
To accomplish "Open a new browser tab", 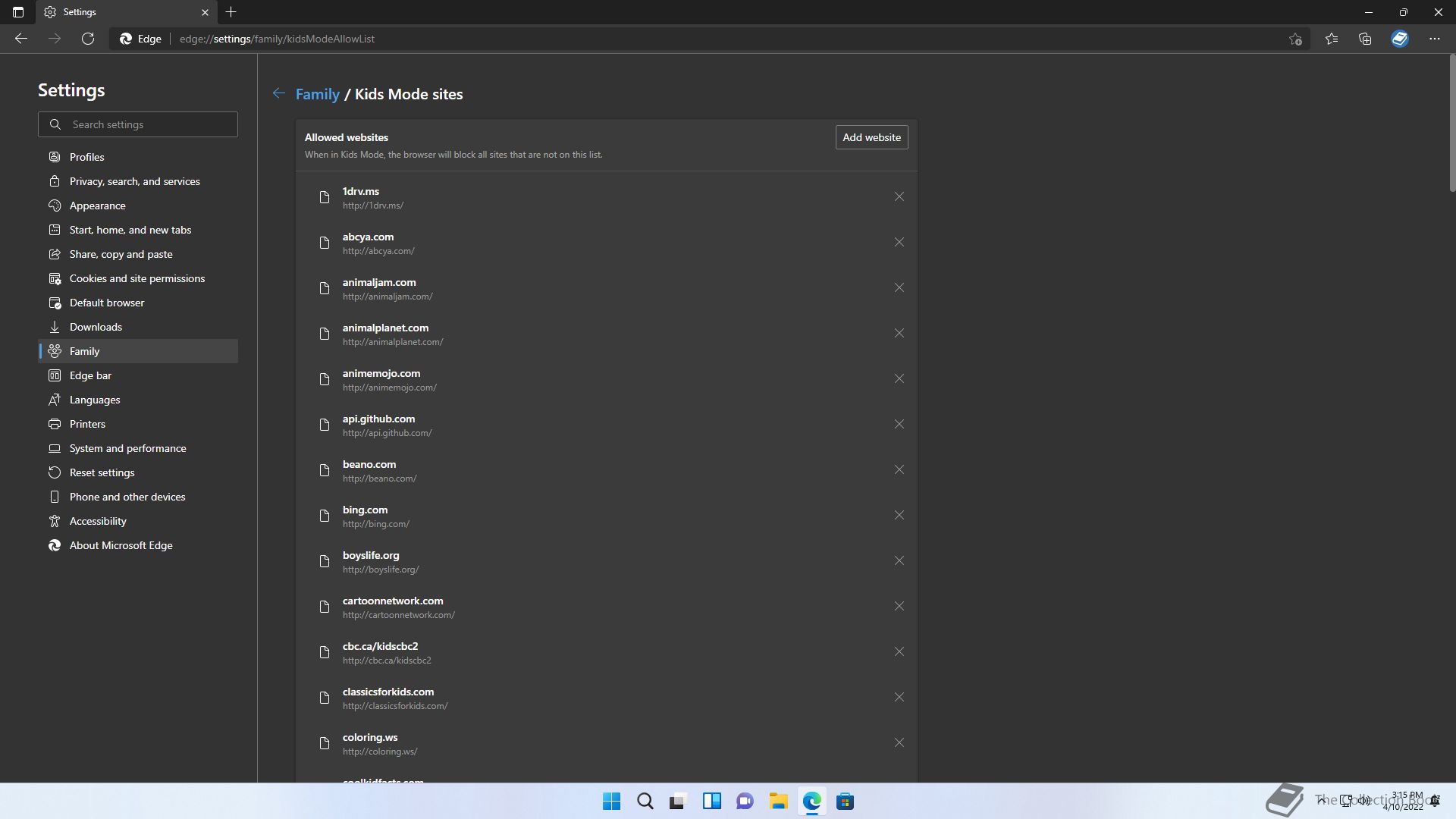I will (x=231, y=12).
